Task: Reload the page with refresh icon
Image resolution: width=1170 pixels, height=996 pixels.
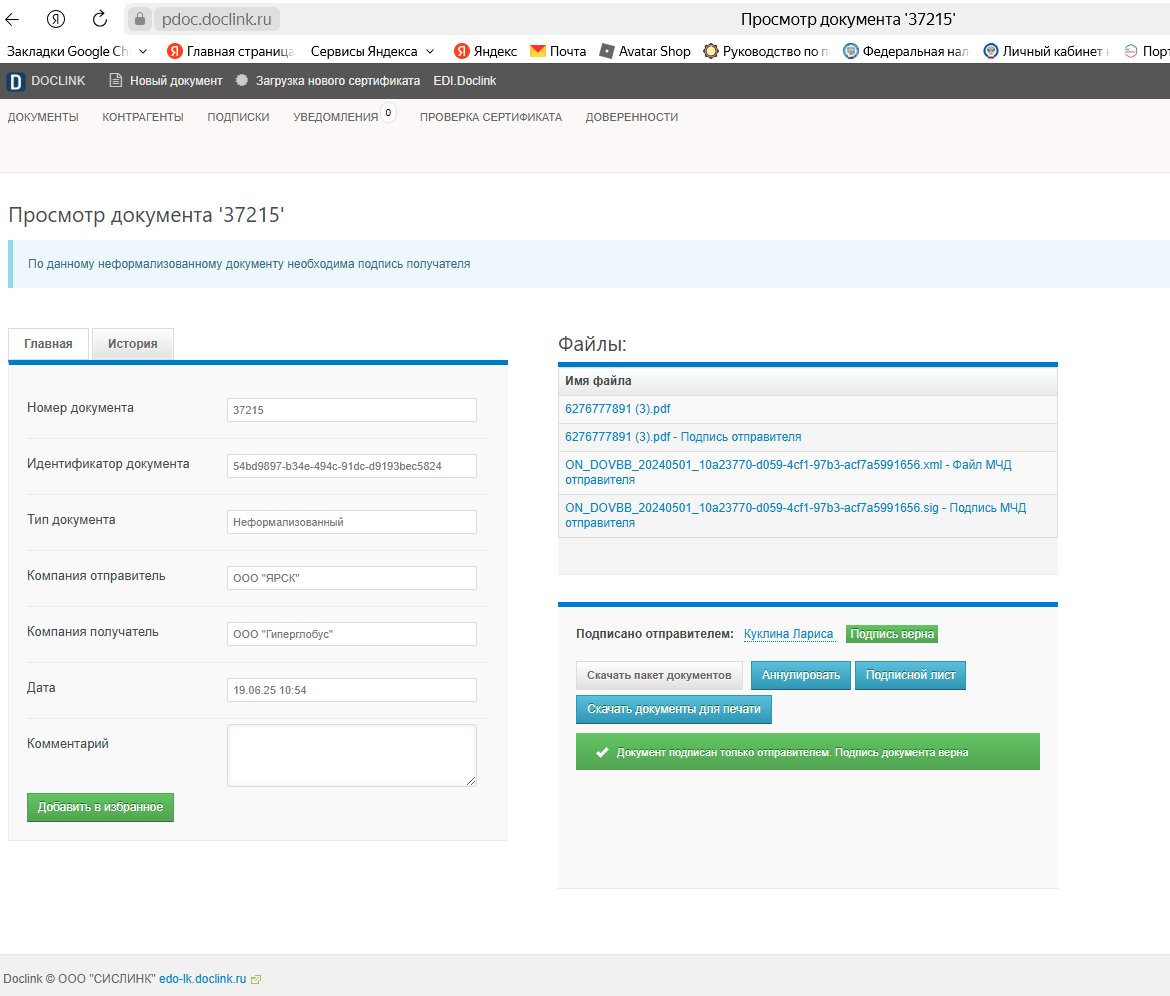Action: (99, 19)
